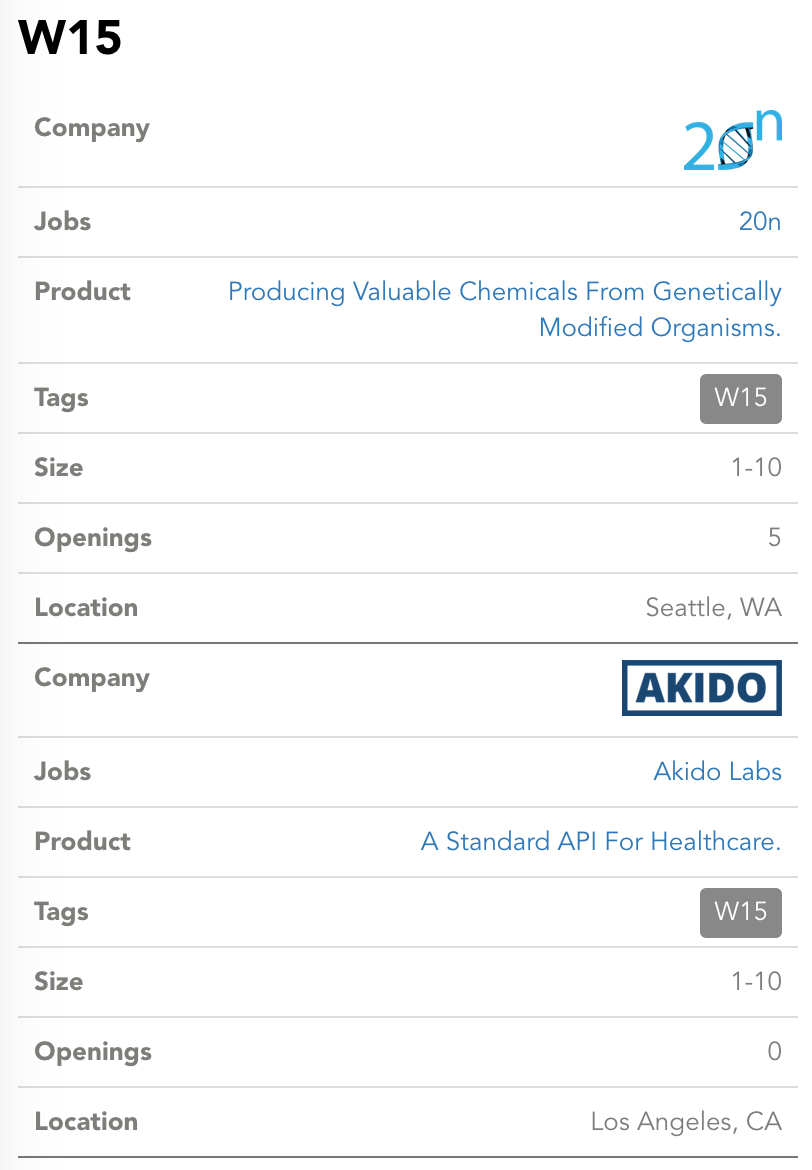
Task: Open the 20n jobs link
Action: pyautogui.click(x=759, y=221)
